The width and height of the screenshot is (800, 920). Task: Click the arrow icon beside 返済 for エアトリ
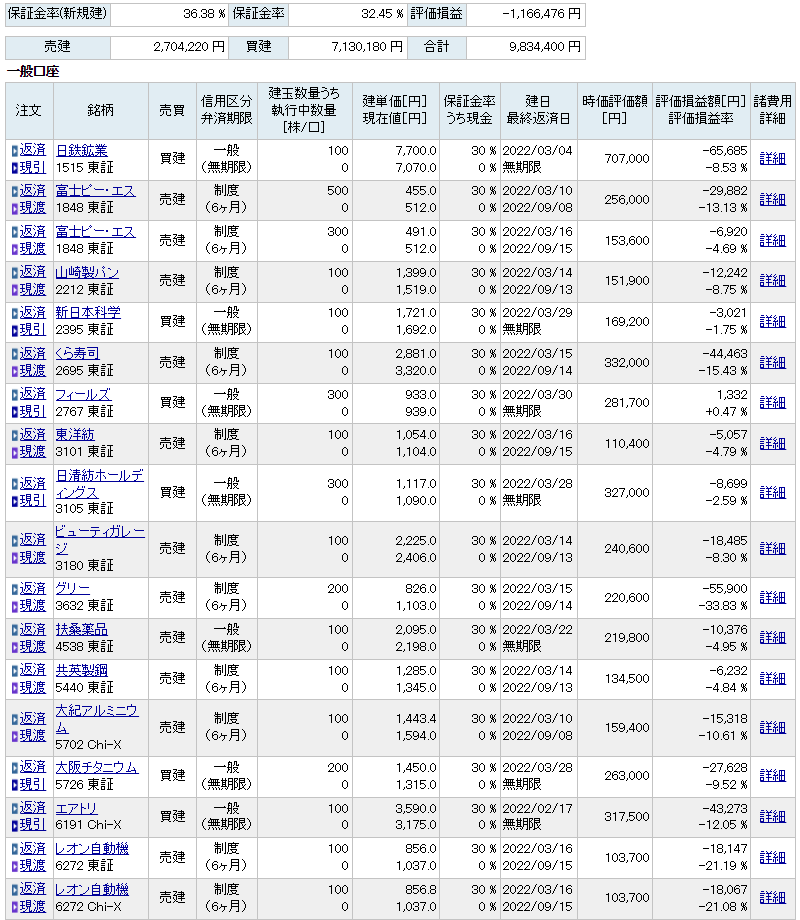coord(14,807)
